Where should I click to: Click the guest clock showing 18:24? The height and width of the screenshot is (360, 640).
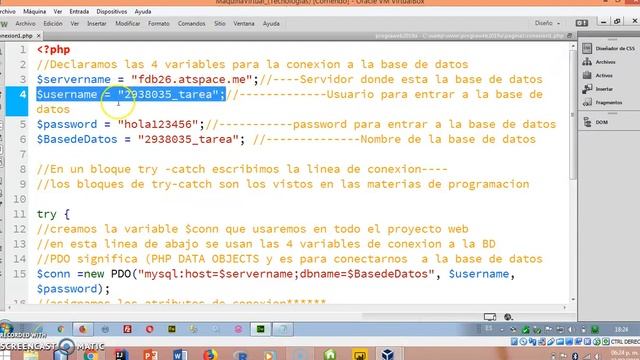coord(621,329)
